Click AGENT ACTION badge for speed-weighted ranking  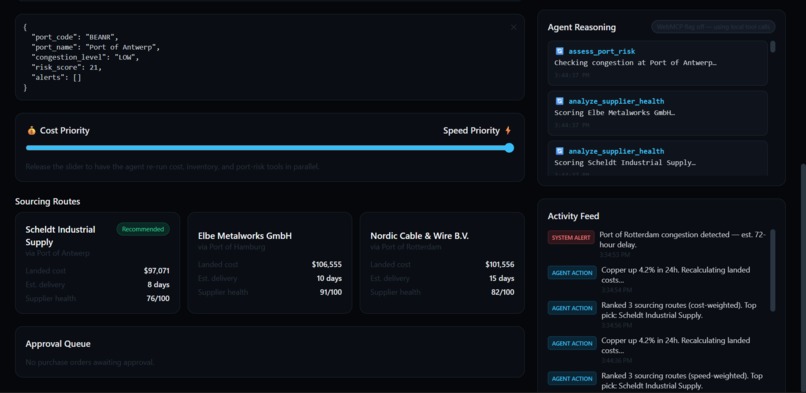572,379
